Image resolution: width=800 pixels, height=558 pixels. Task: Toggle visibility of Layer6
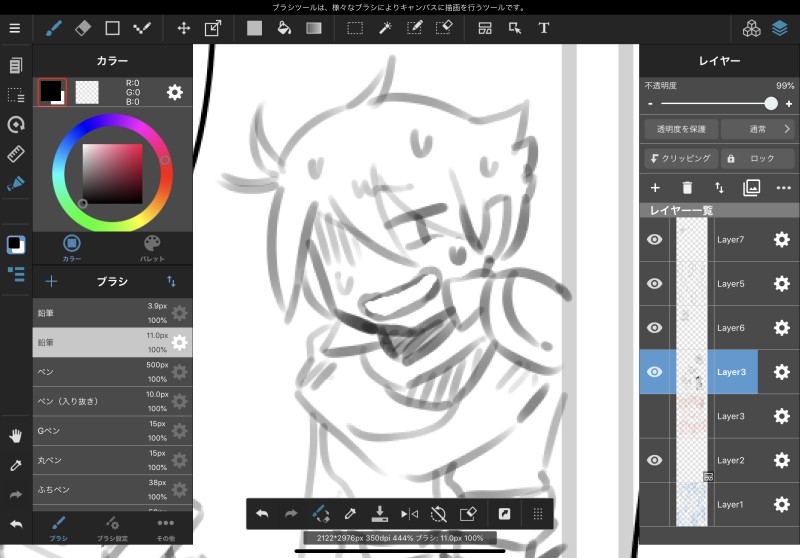coord(655,327)
